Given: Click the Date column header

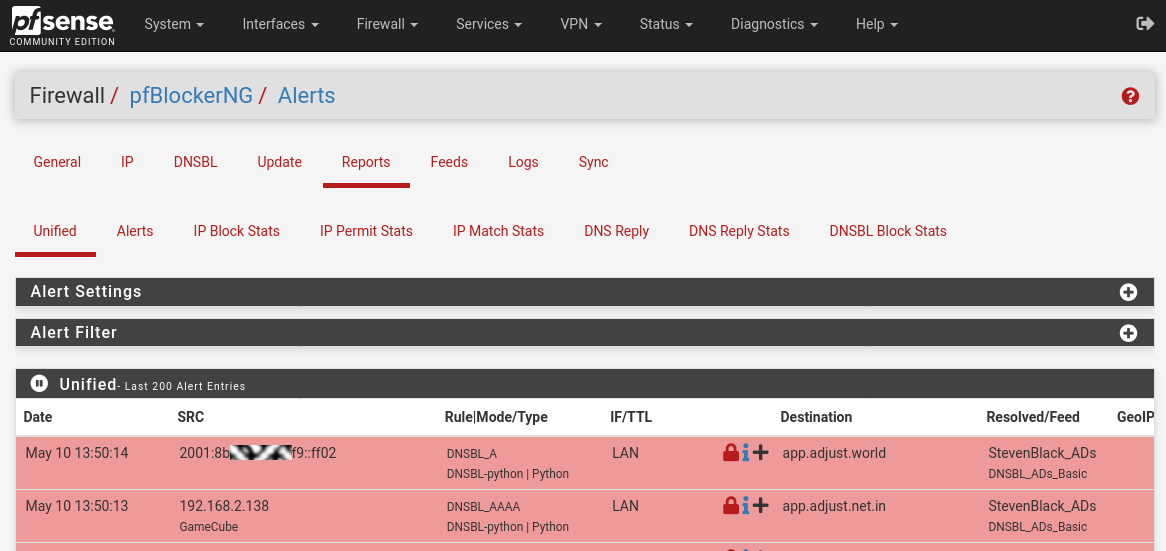Looking at the screenshot, I should pyautogui.click(x=38, y=417).
